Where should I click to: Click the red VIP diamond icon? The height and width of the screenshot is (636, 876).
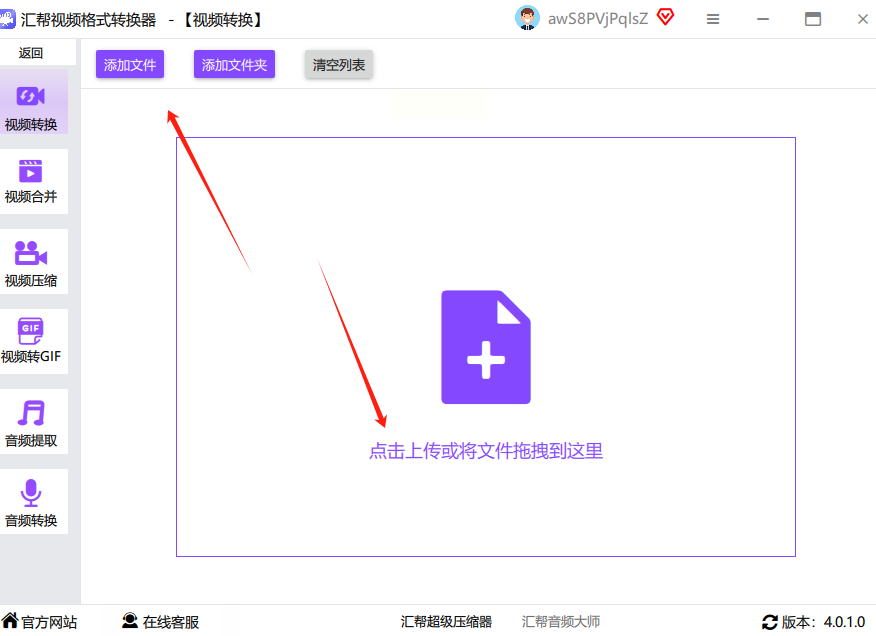pyautogui.click(x=665, y=17)
